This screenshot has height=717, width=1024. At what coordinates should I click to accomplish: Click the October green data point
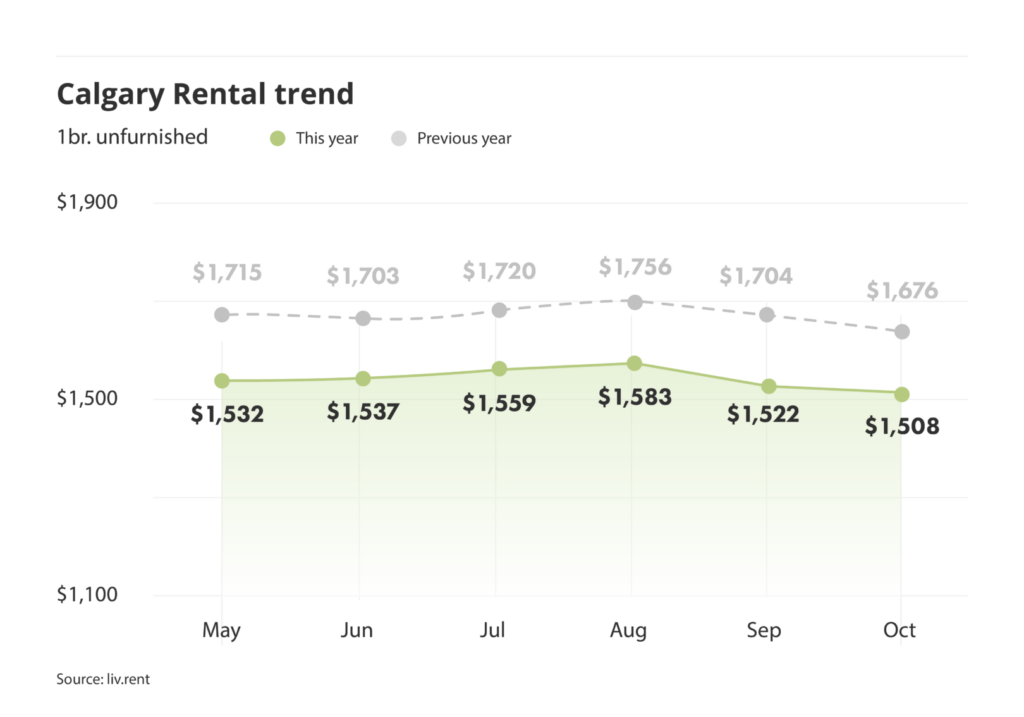pos(902,394)
